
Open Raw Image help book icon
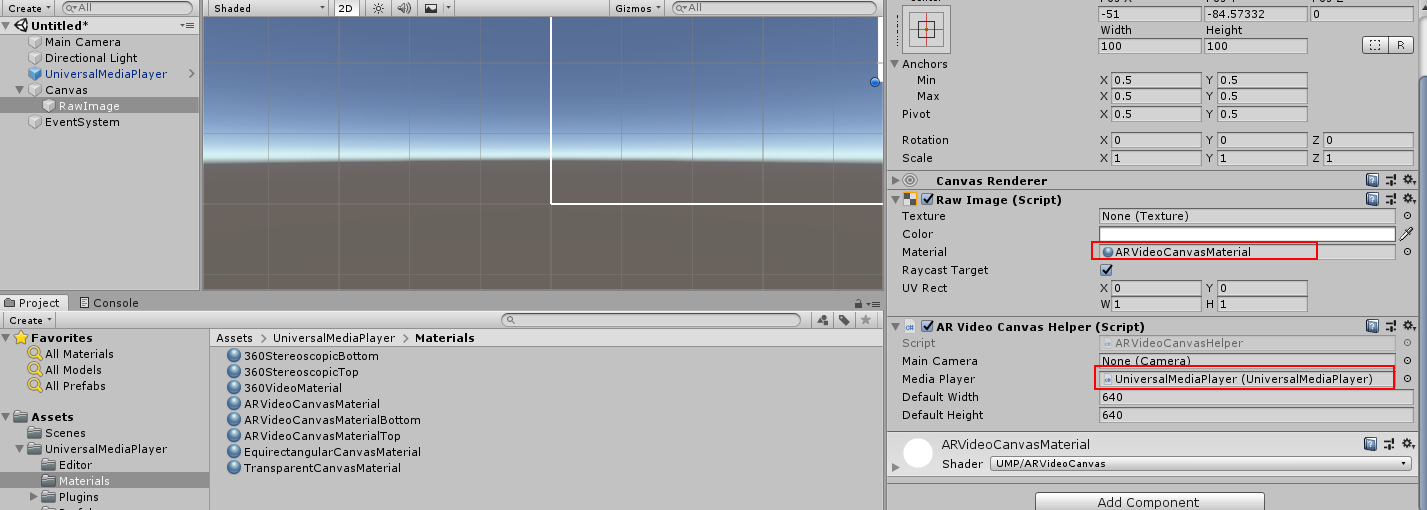click(1373, 199)
